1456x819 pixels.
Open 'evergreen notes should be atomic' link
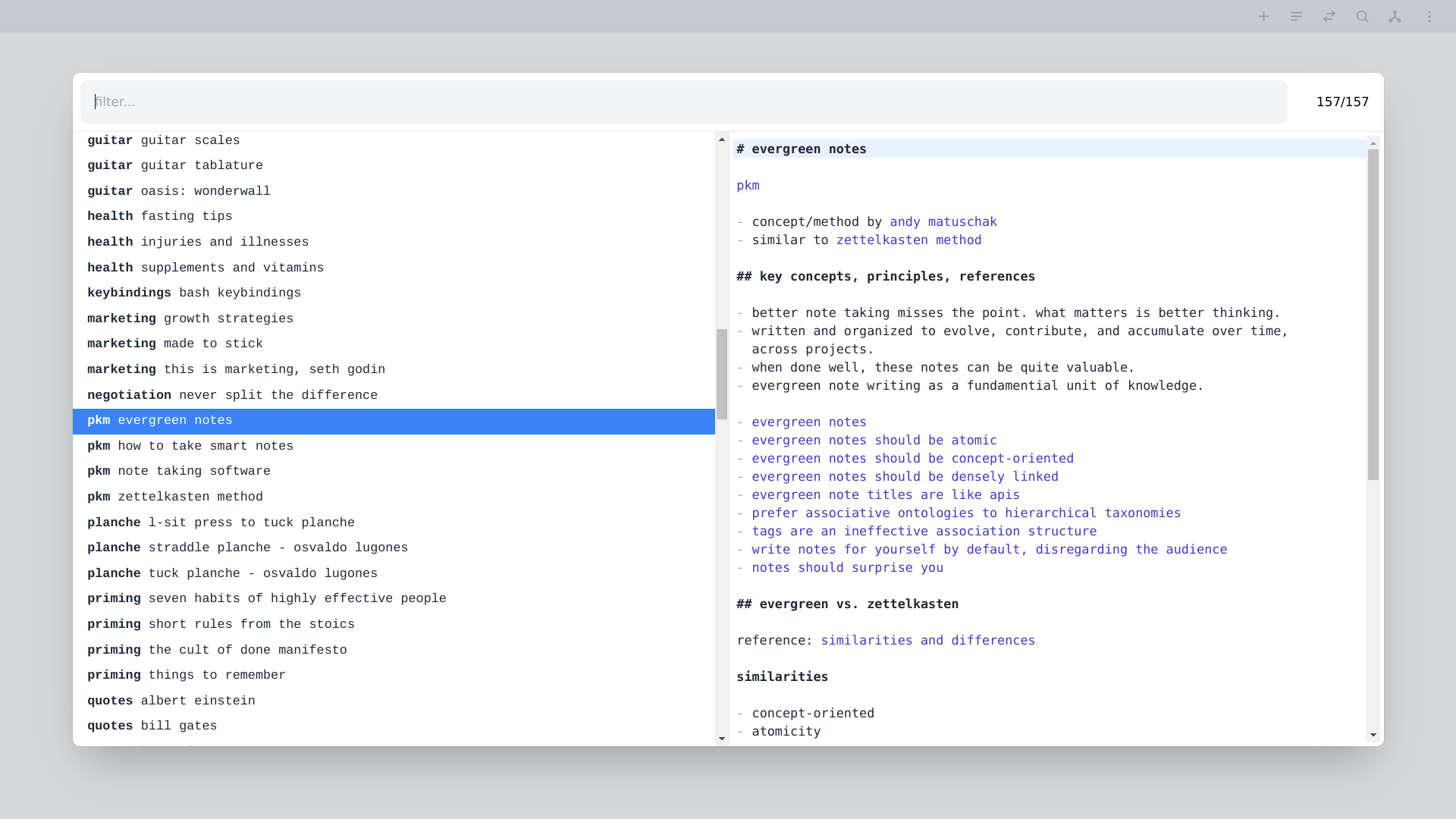[x=874, y=441]
